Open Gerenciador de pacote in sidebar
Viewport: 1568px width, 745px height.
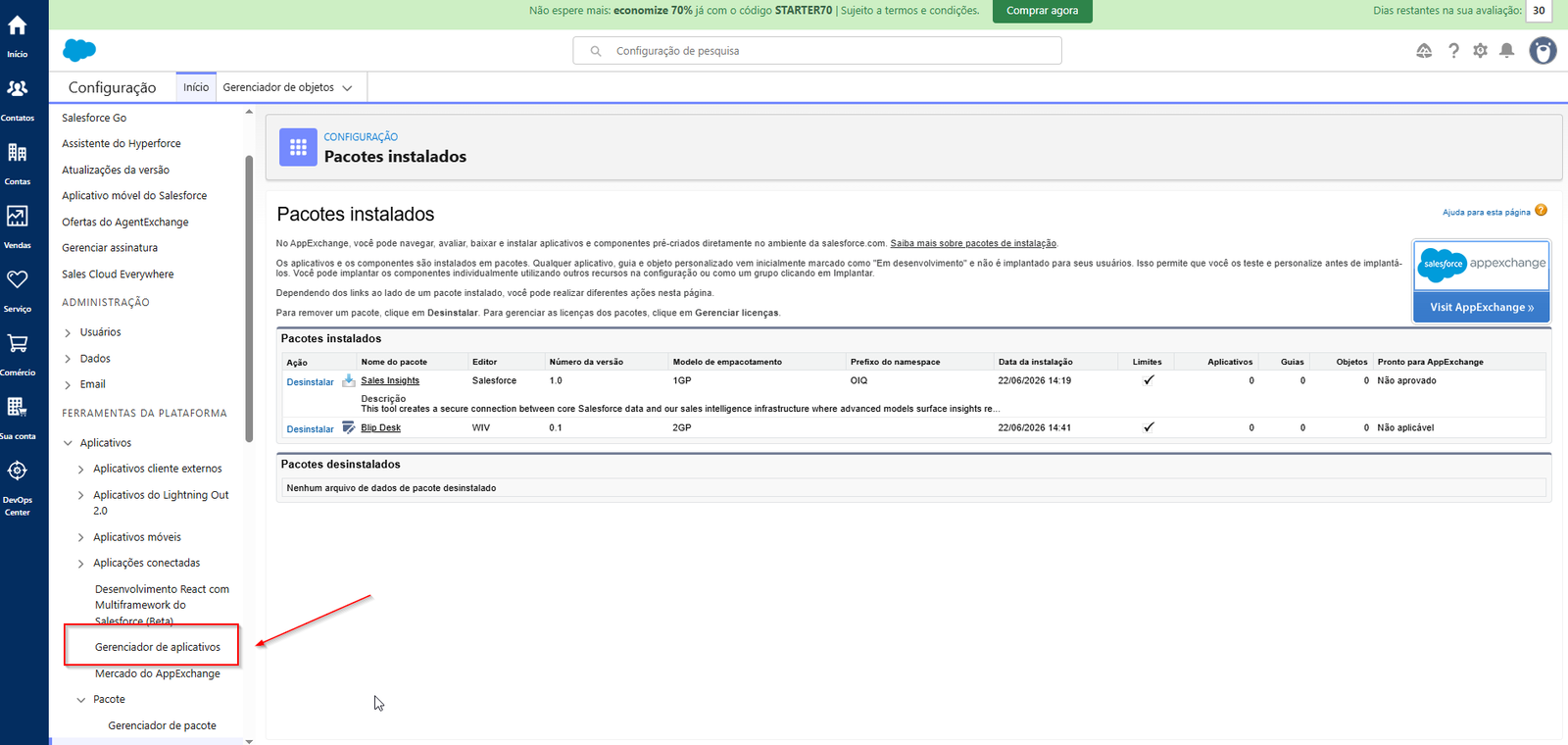163,725
